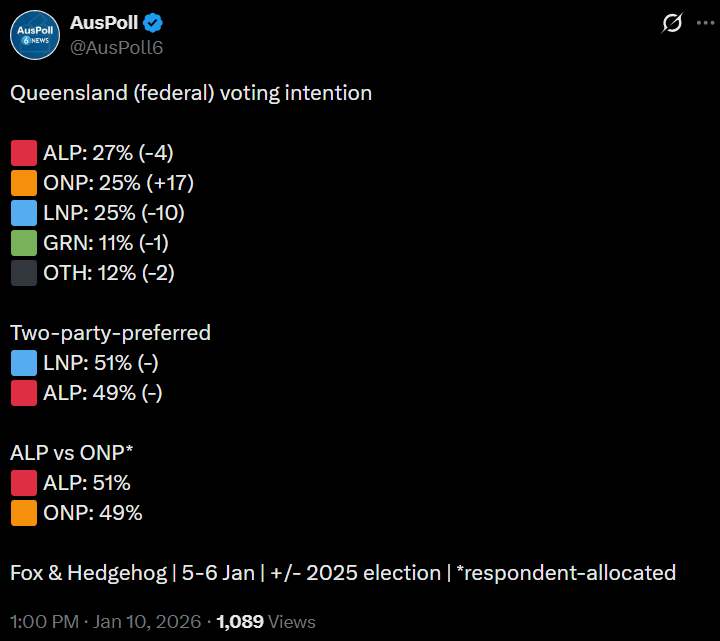Click the green square beside GRN 11%
Screen dimensions: 720x641
tap(24, 243)
